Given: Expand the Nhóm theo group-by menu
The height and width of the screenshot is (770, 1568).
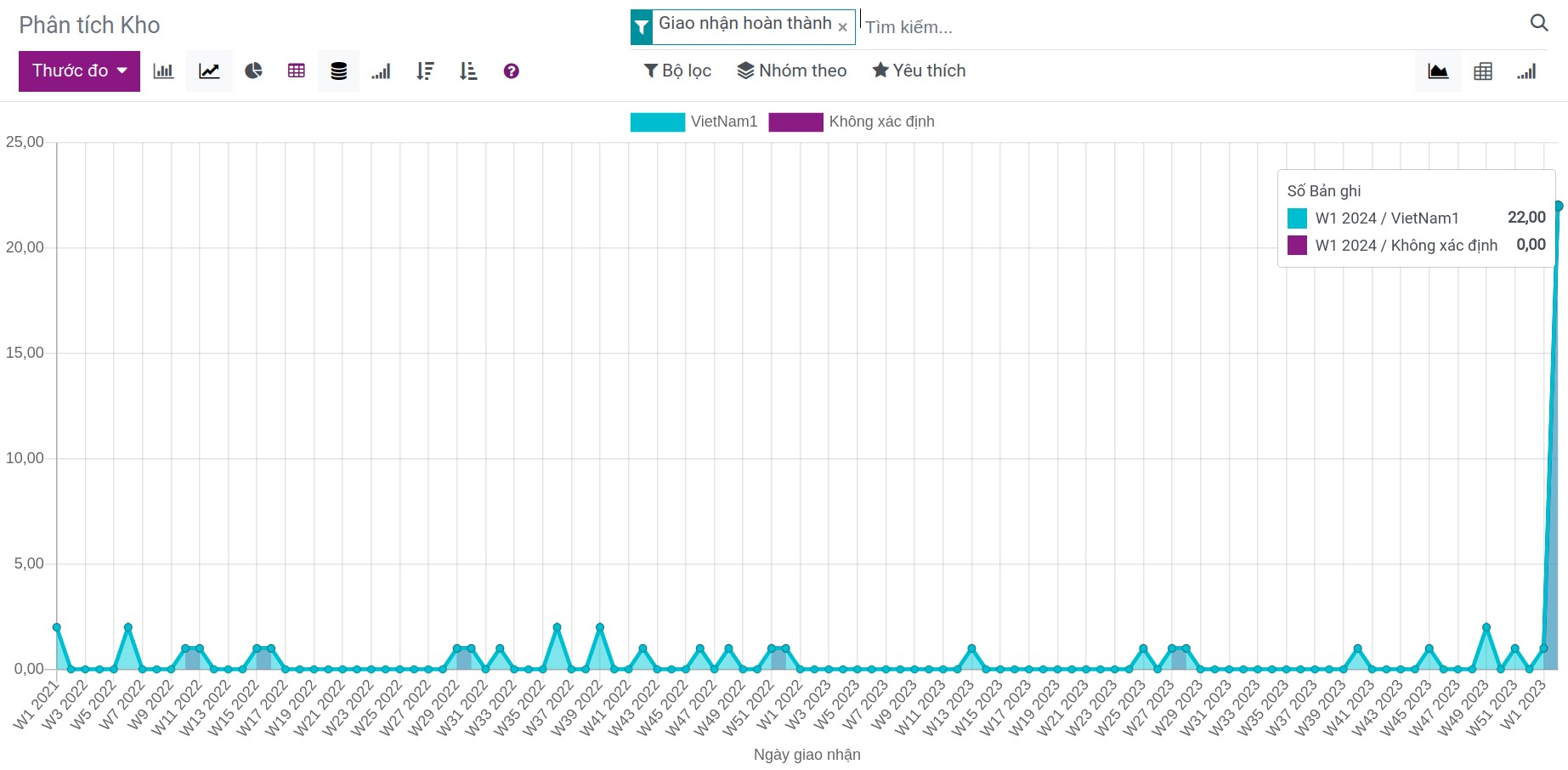Looking at the screenshot, I should [x=791, y=71].
